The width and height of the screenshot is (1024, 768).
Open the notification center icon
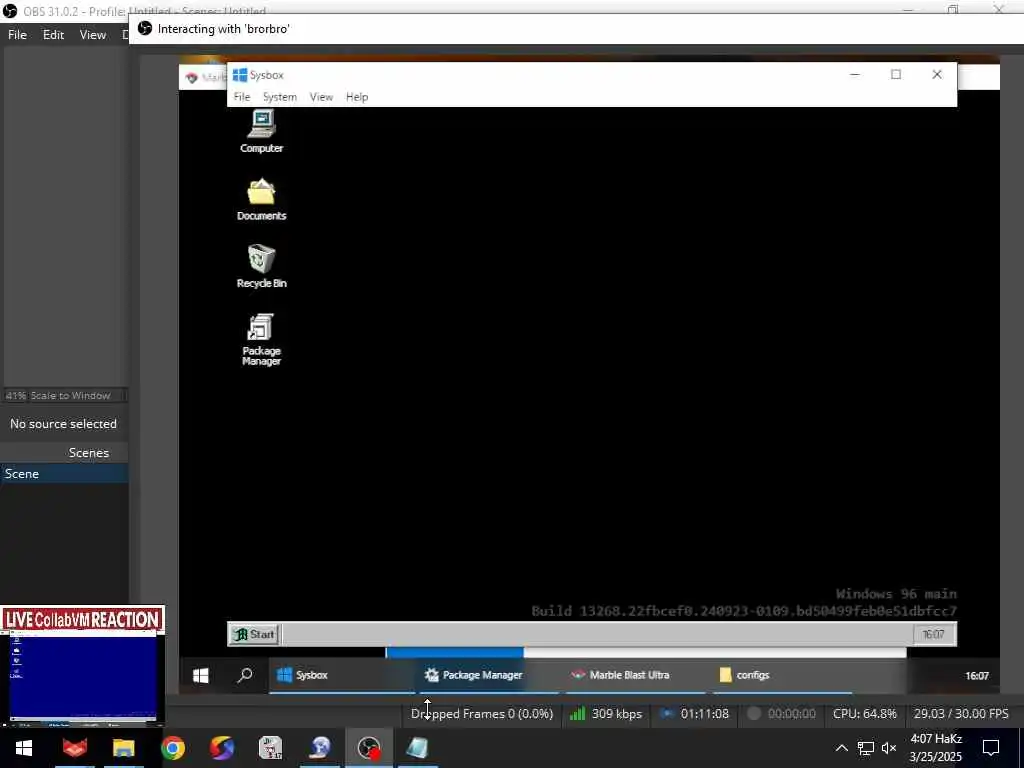[991, 748]
